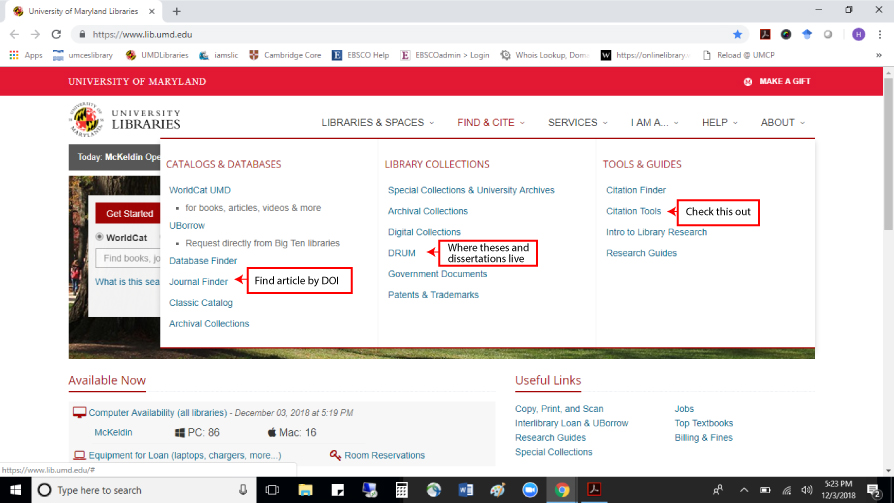Open Database Finder
The height and width of the screenshot is (503, 894).
click(203, 261)
